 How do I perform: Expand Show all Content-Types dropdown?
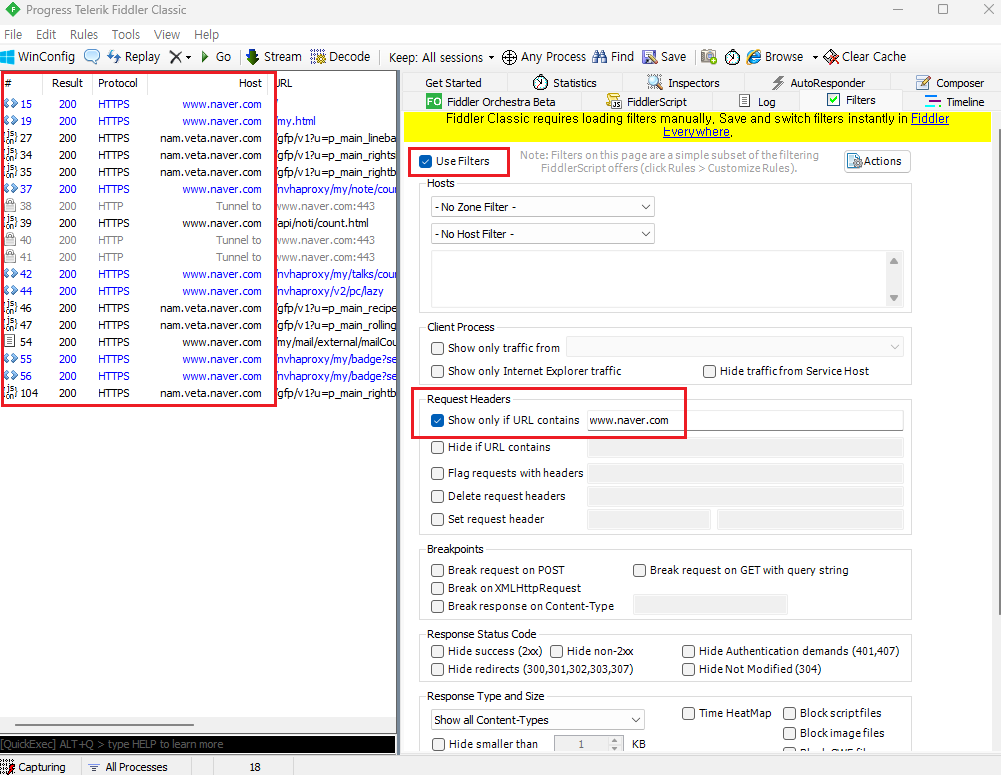(538, 719)
